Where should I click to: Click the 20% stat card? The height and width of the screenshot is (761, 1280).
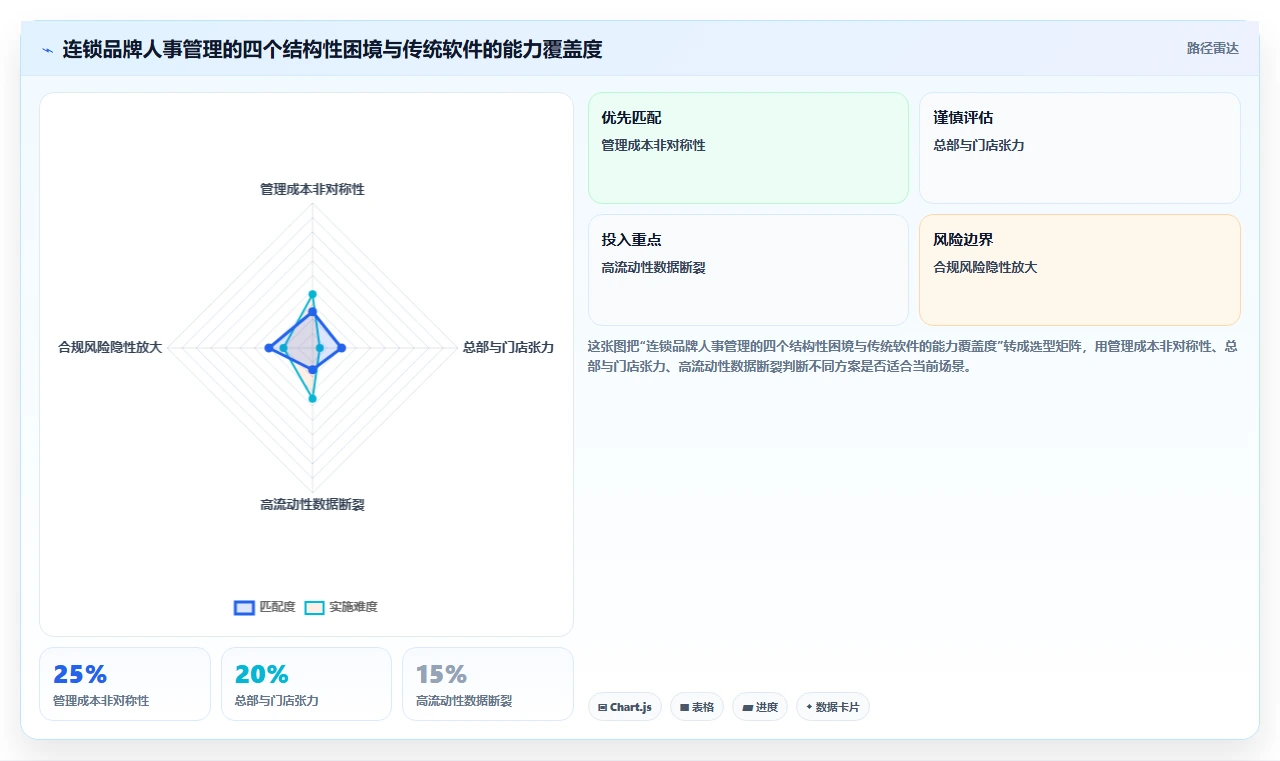[306, 684]
